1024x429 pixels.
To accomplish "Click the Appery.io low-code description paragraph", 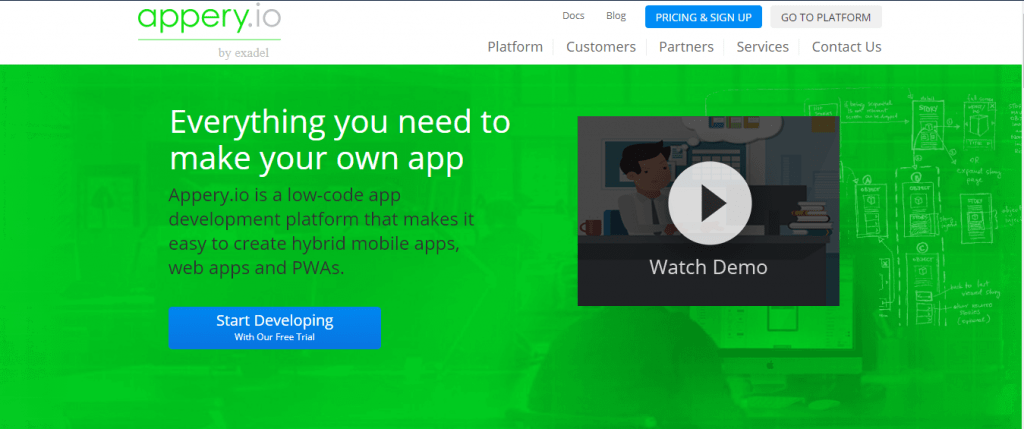I will coord(321,232).
